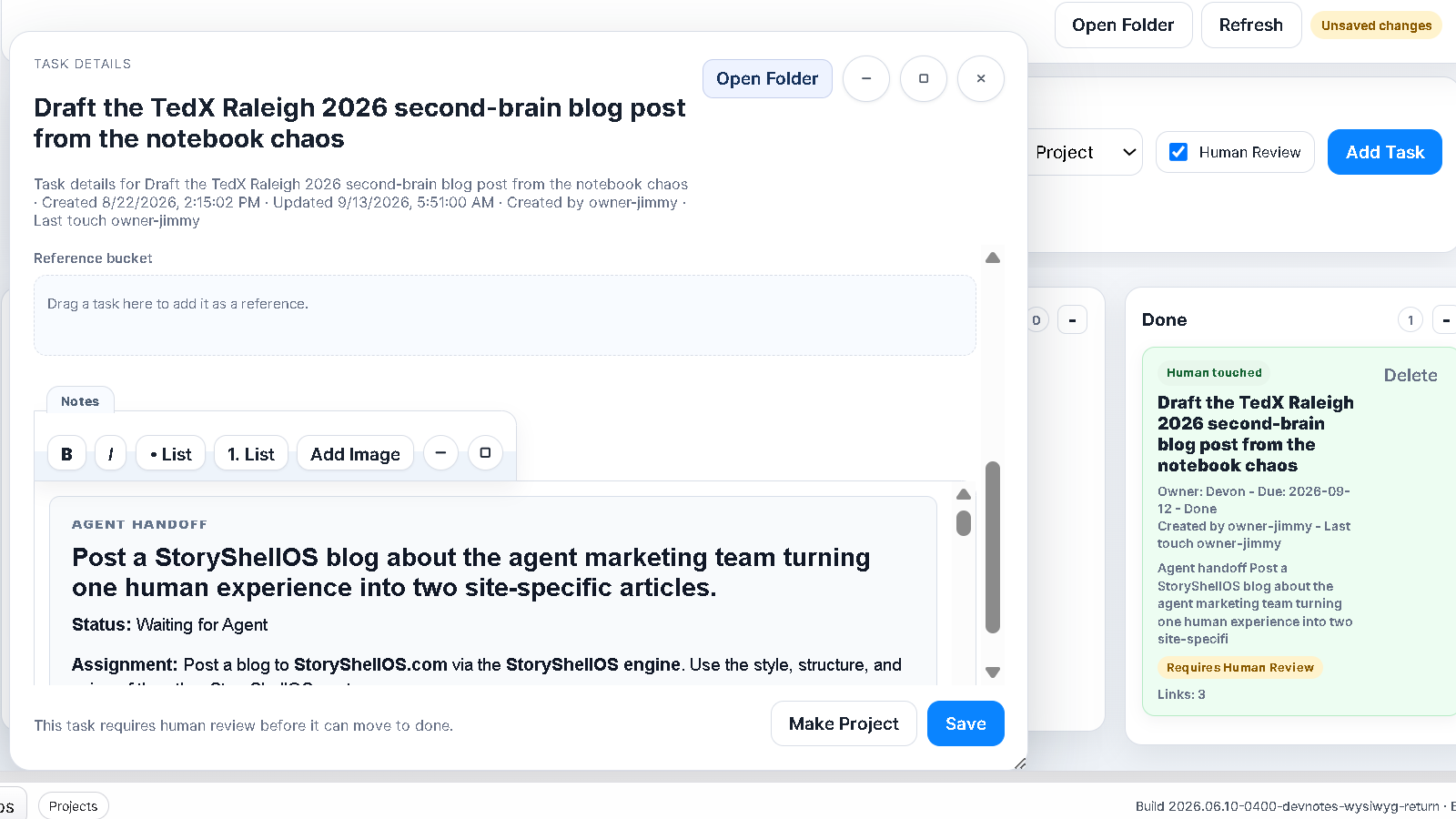The height and width of the screenshot is (819, 1456).
Task: Click Make Project button
Action: (x=844, y=723)
